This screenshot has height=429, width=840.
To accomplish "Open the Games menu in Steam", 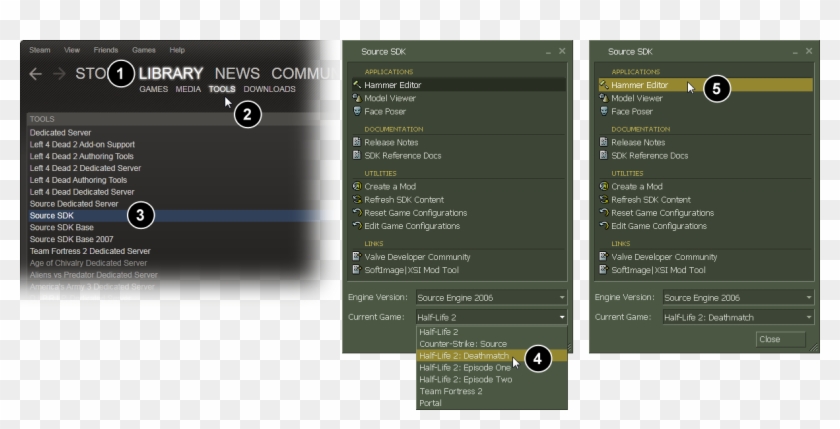I will [144, 50].
